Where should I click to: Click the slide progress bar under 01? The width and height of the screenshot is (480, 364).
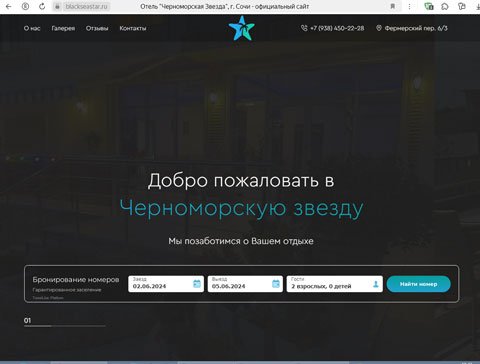tap(65, 326)
